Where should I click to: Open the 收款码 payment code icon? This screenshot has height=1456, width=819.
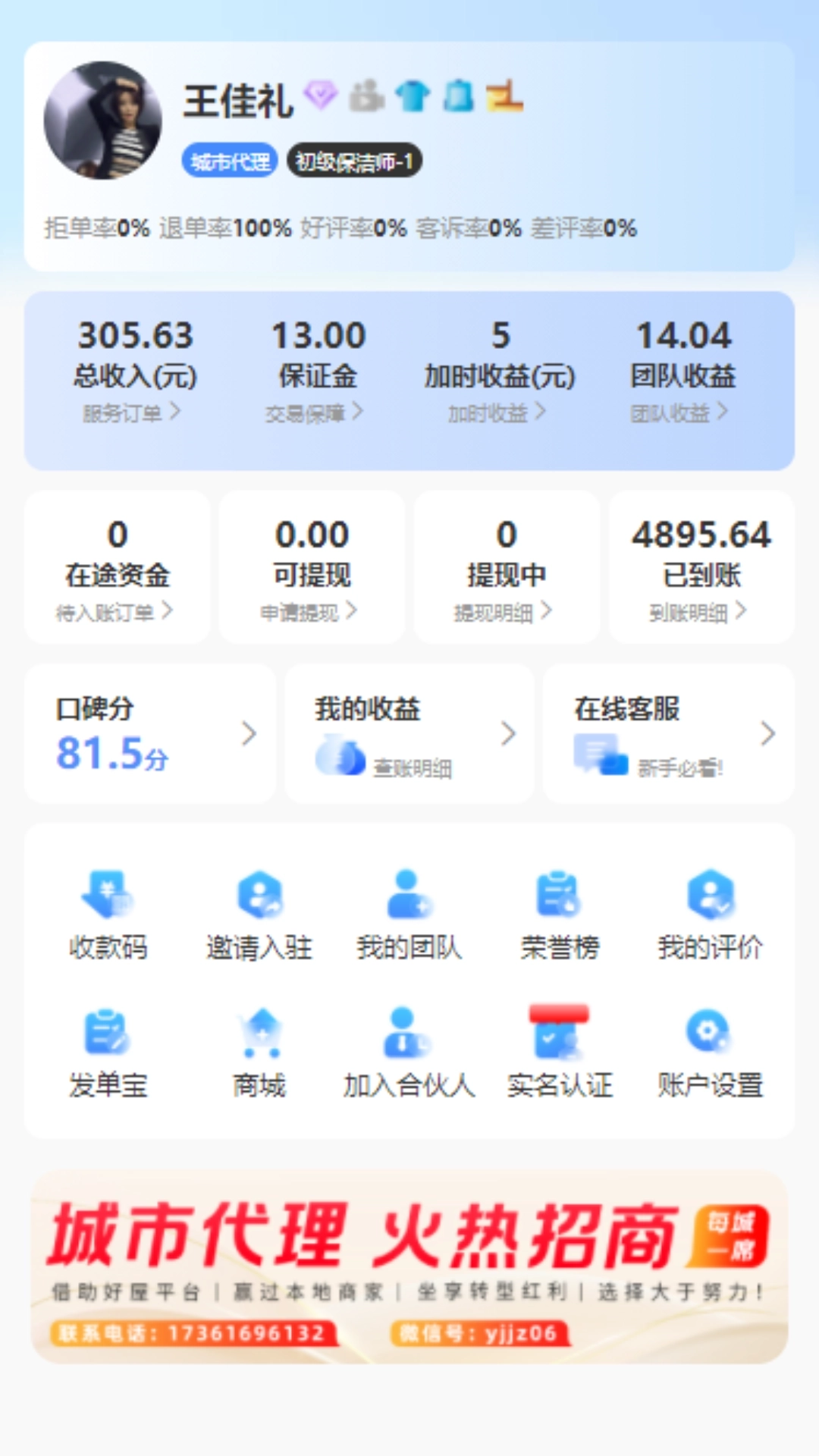108,895
